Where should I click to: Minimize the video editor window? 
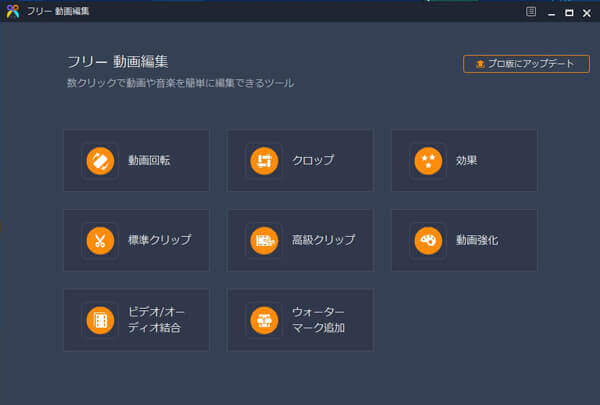click(x=551, y=13)
